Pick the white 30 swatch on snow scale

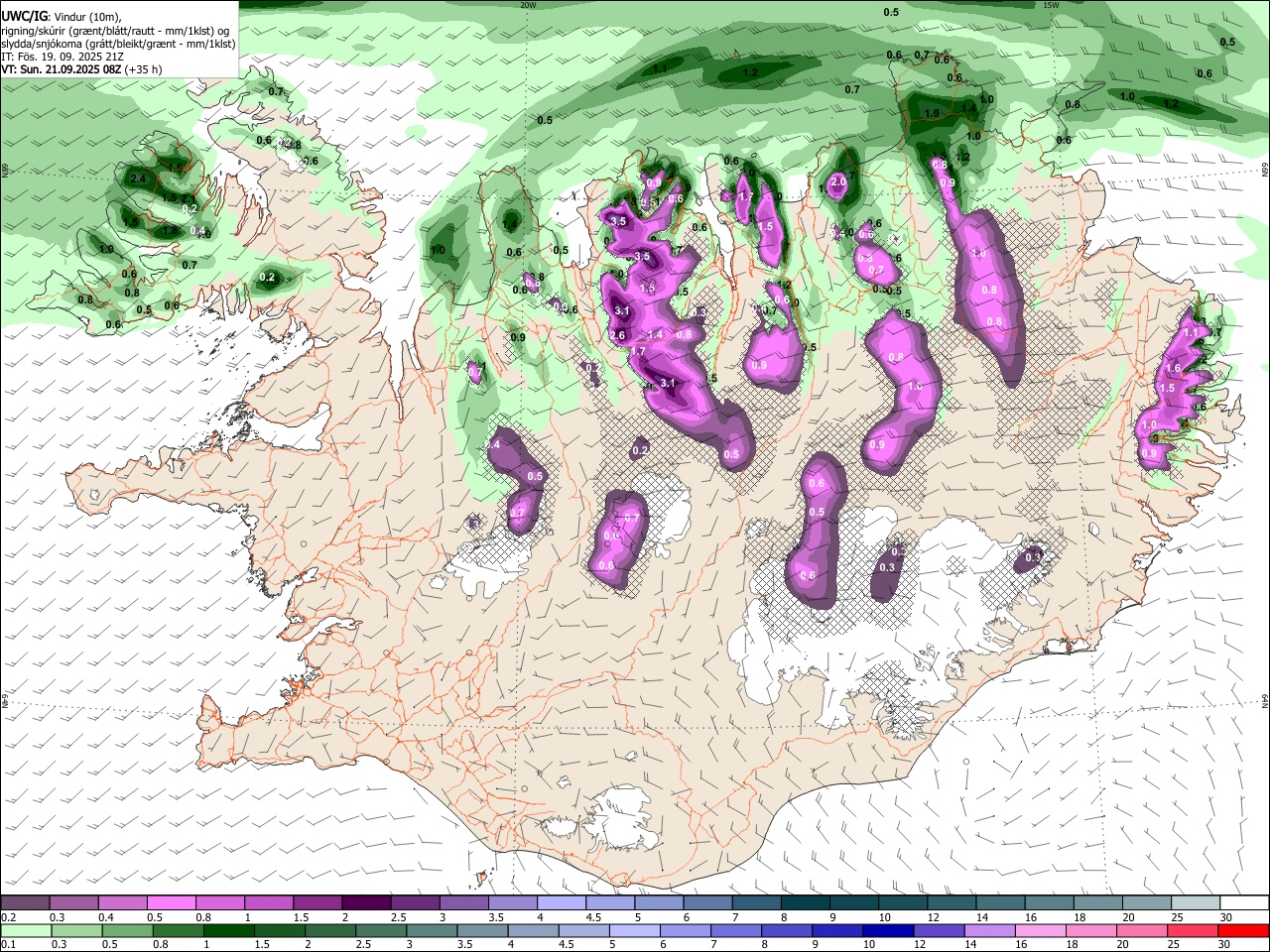click(1245, 903)
